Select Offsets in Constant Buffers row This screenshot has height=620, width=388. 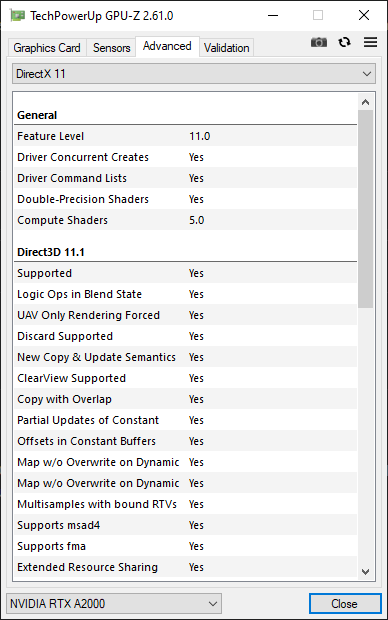point(185,441)
